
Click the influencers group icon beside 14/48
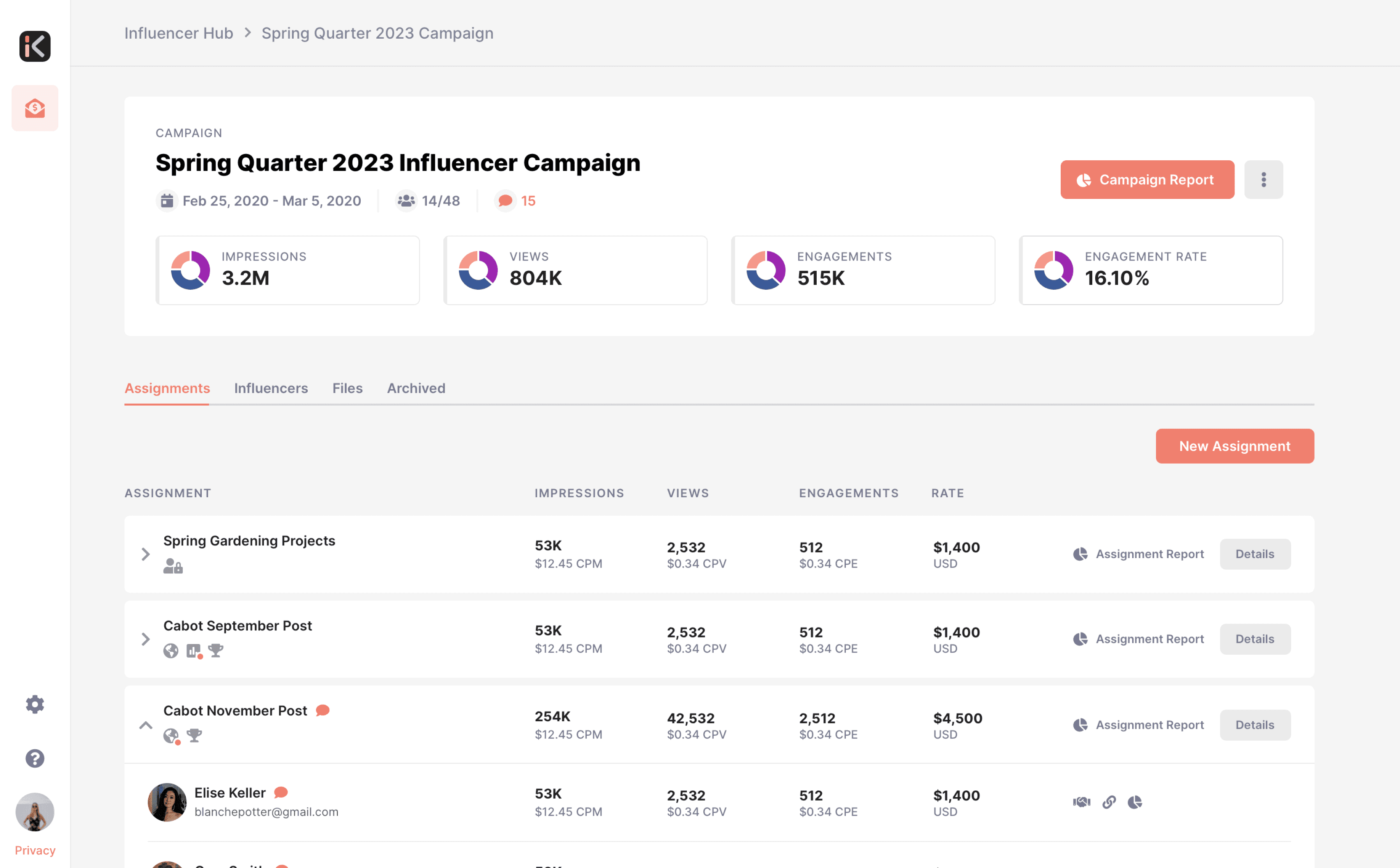pyautogui.click(x=406, y=201)
